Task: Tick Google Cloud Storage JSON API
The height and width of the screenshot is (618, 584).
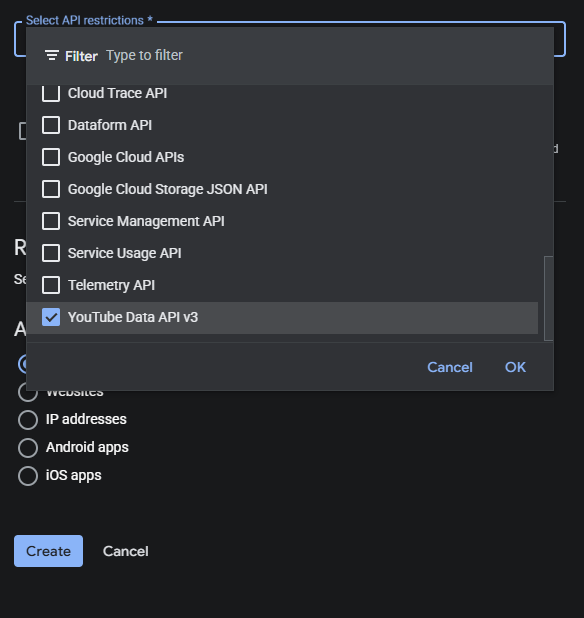Action: point(51,189)
